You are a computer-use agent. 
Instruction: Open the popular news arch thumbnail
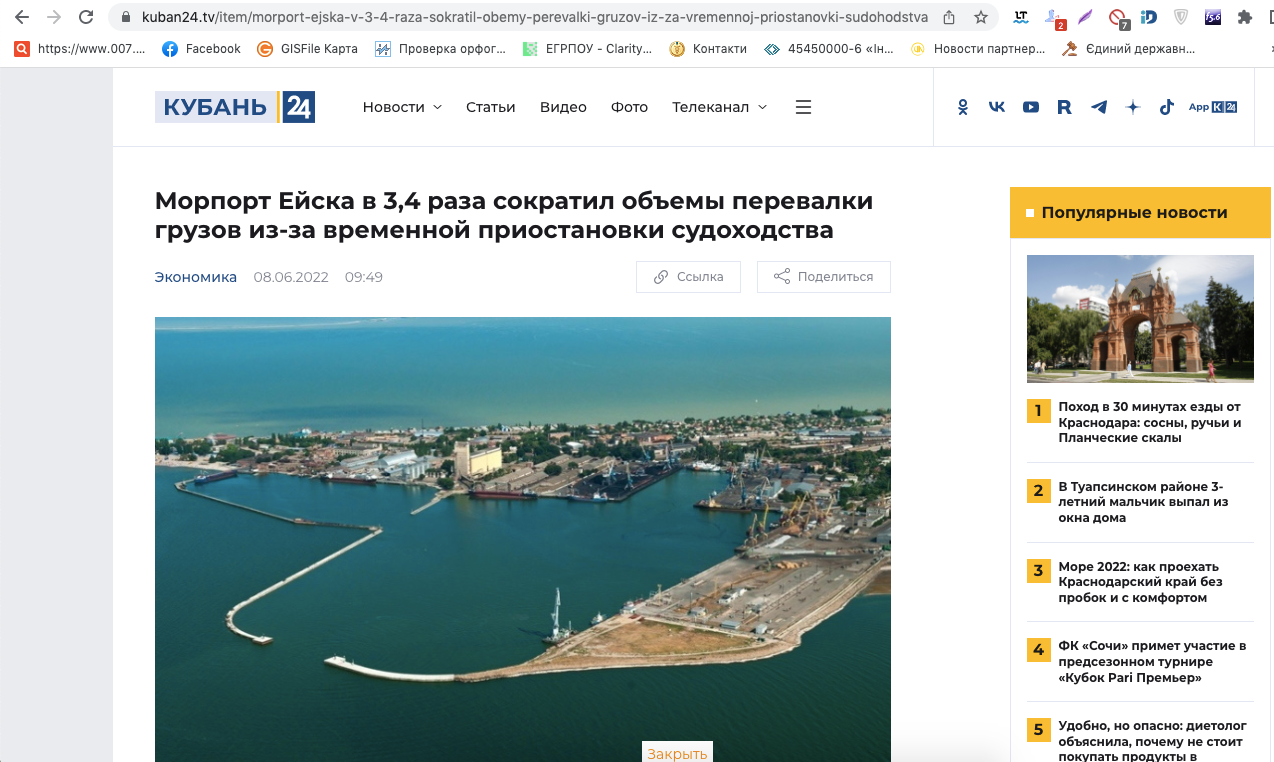1140,318
